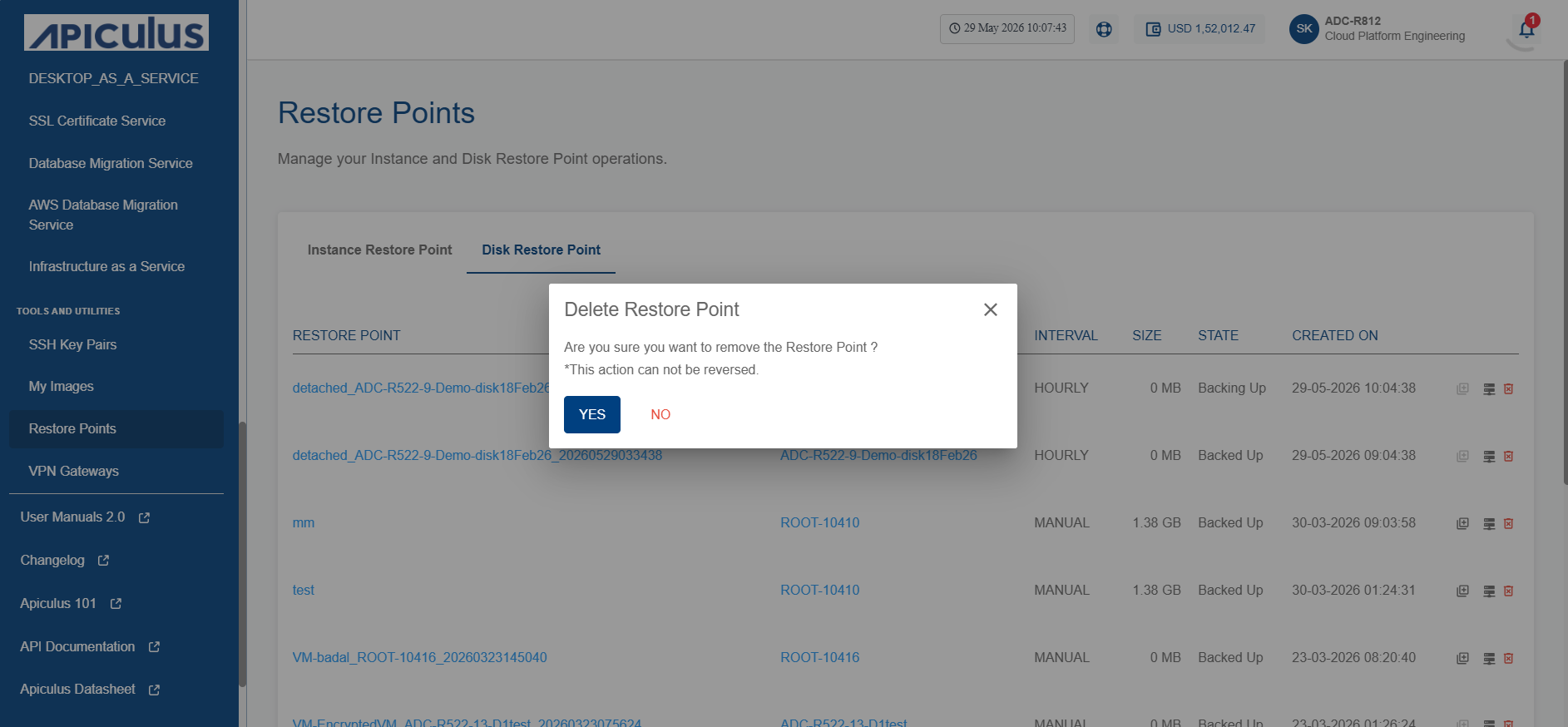The height and width of the screenshot is (727, 1568).
Task: Open the SK user avatar menu
Action: click(x=1303, y=29)
